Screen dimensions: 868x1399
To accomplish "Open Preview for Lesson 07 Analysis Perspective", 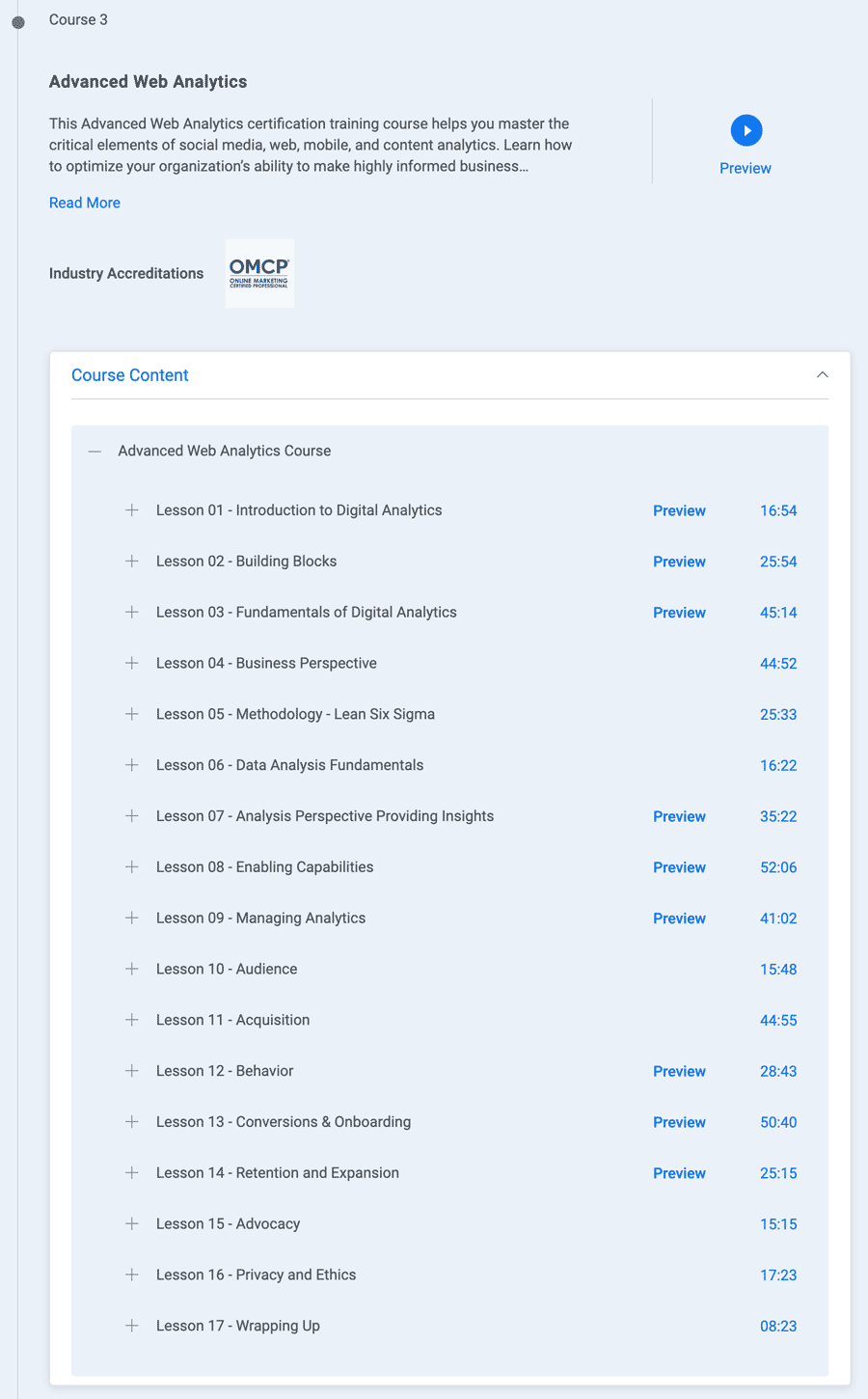I will point(679,816).
